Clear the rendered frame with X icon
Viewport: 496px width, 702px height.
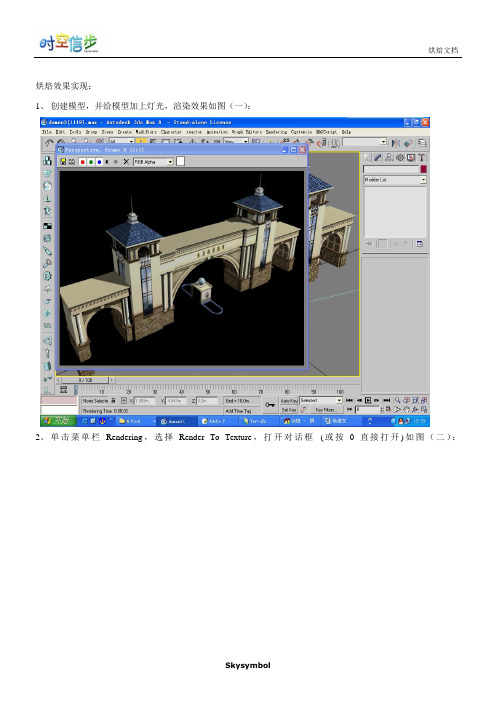pyautogui.click(x=126, y=162)
